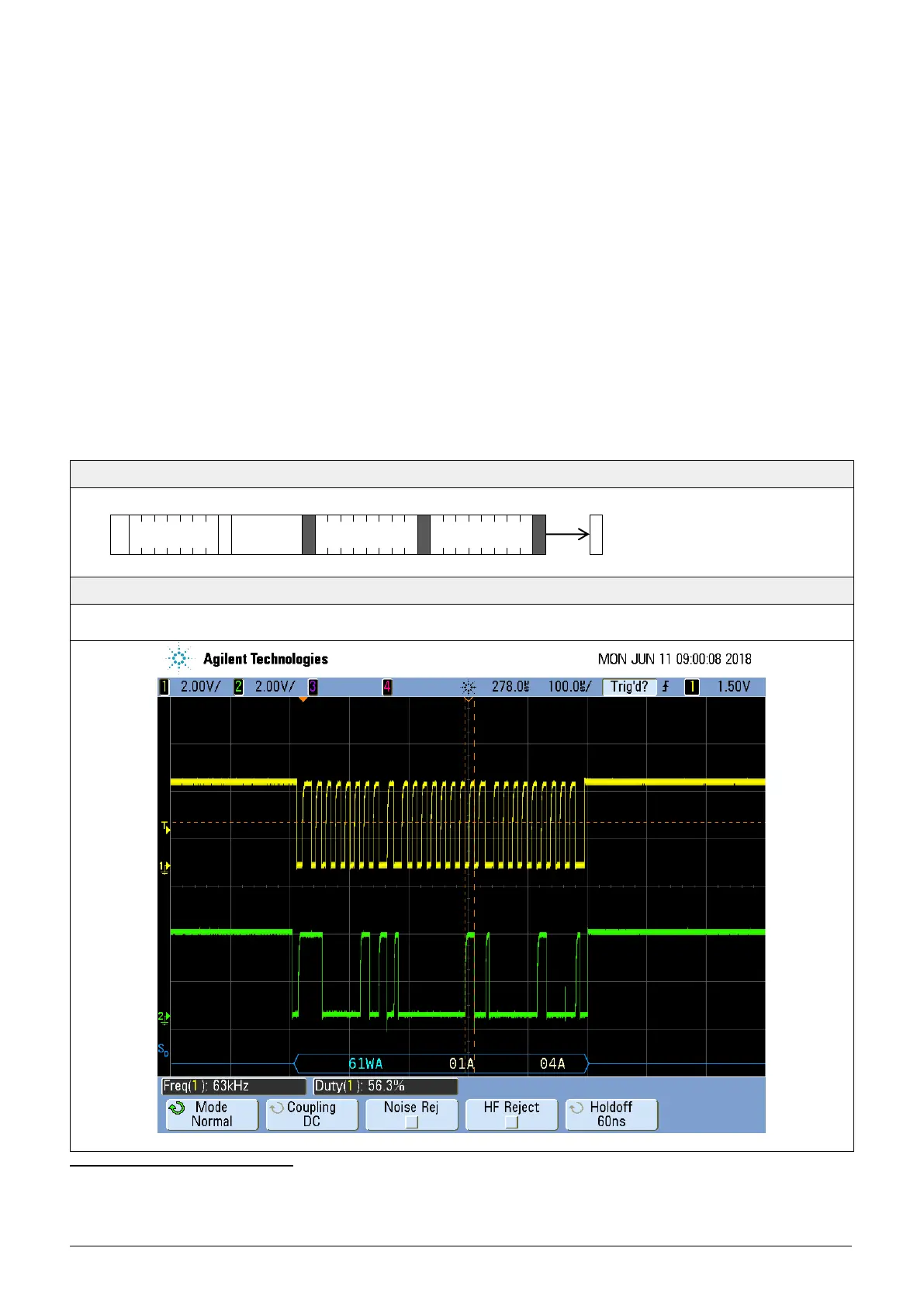
Task: Select the pink channel 4 badge
Action: click(387, 687)
